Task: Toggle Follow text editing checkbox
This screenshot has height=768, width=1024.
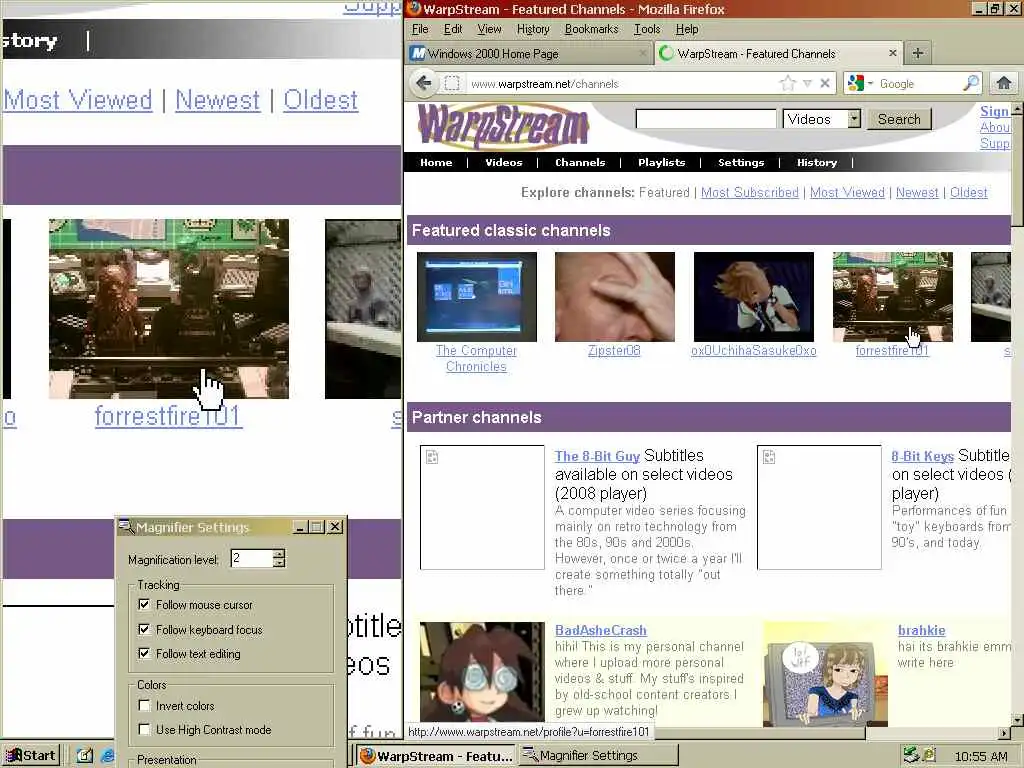Action: coord(144,653)
